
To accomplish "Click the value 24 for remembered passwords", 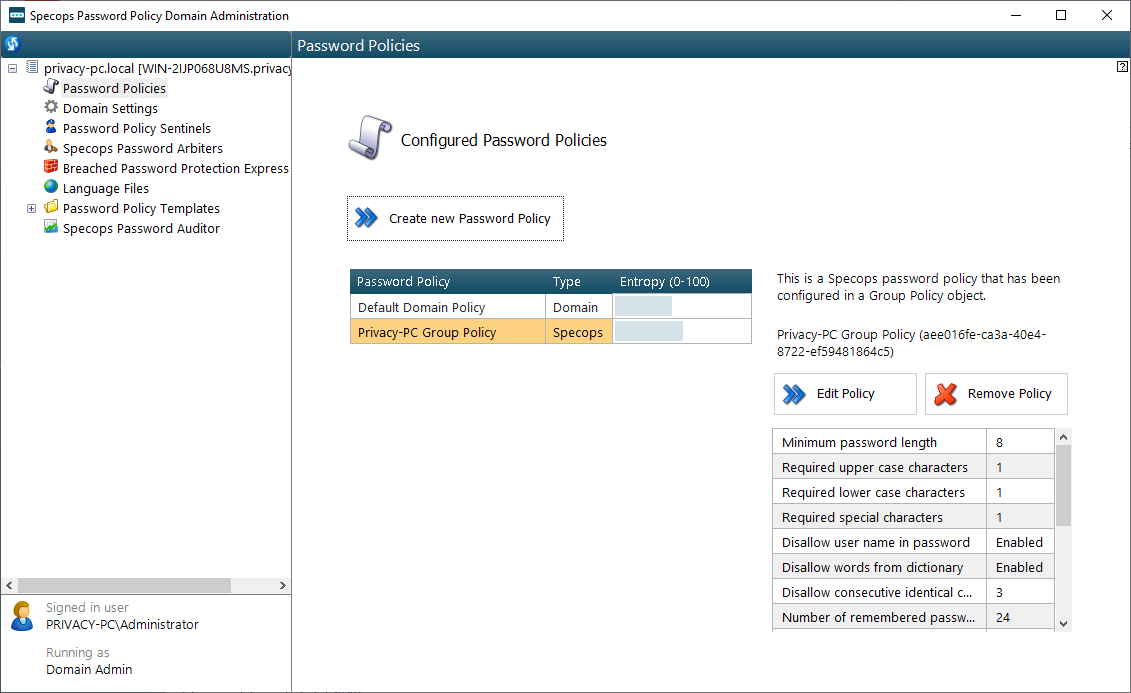I will [x=1003, y=617].
